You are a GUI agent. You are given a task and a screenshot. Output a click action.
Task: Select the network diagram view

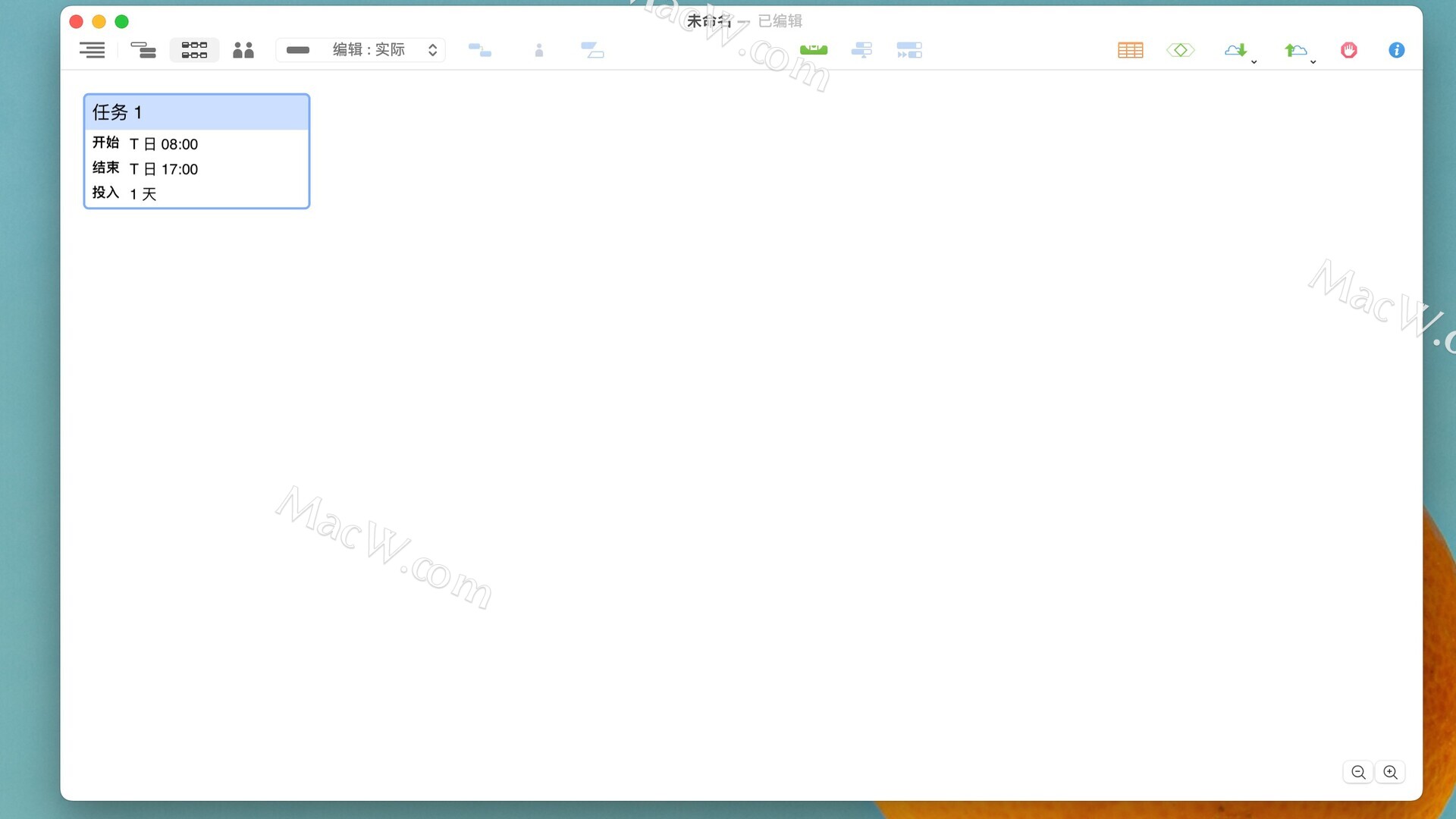click(194, 50)
